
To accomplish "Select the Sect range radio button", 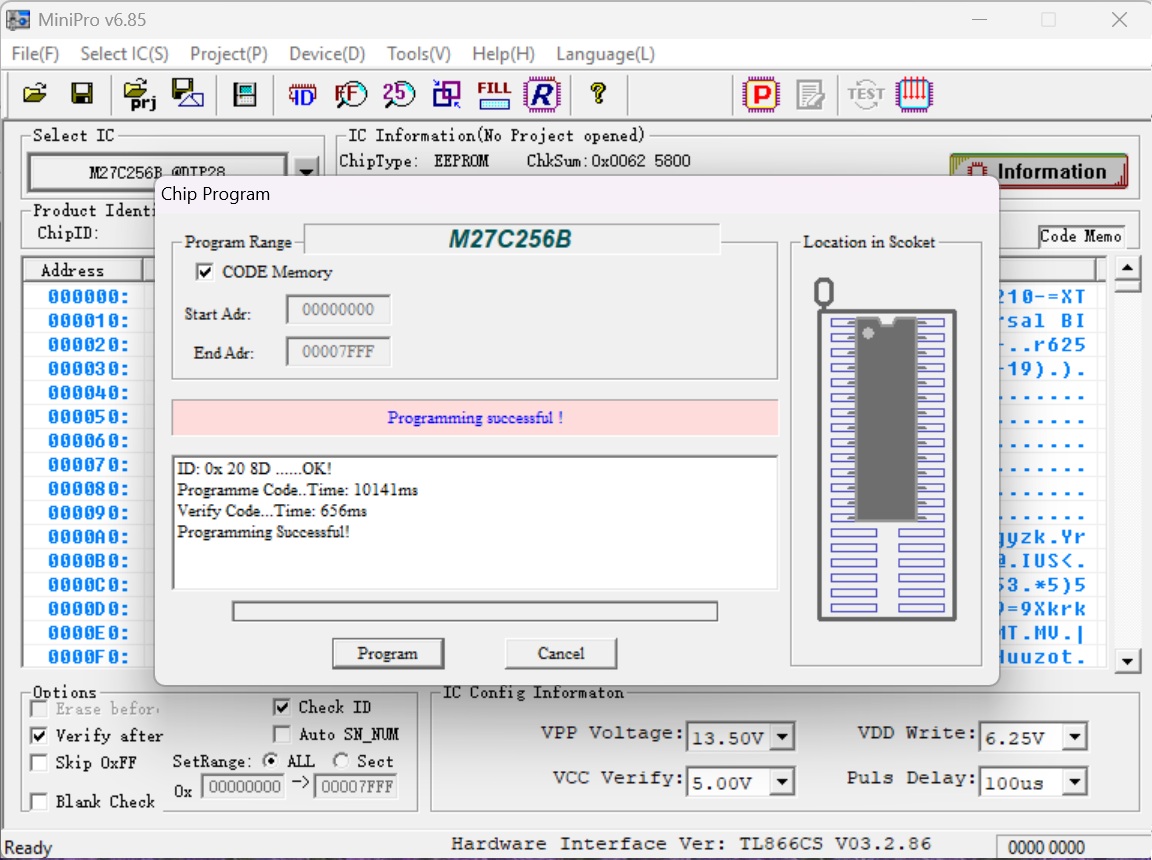I will (342, 761).
